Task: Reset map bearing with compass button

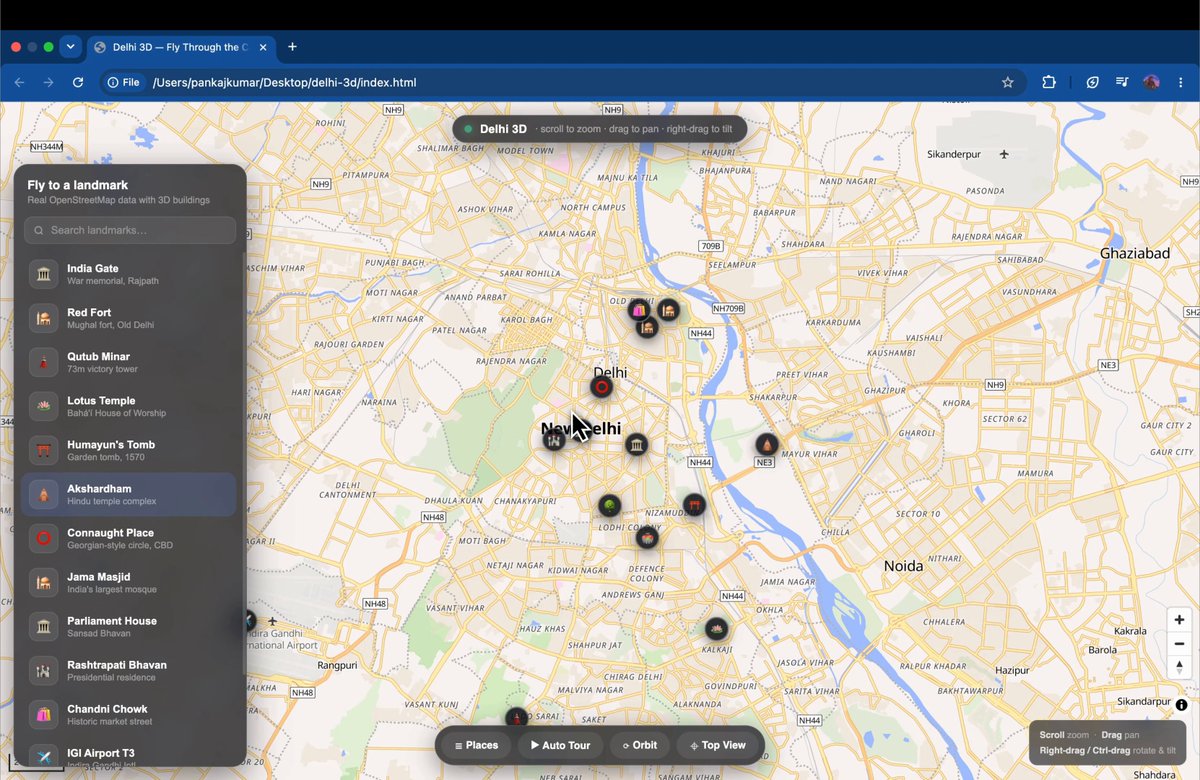Action: point(1179,668)
